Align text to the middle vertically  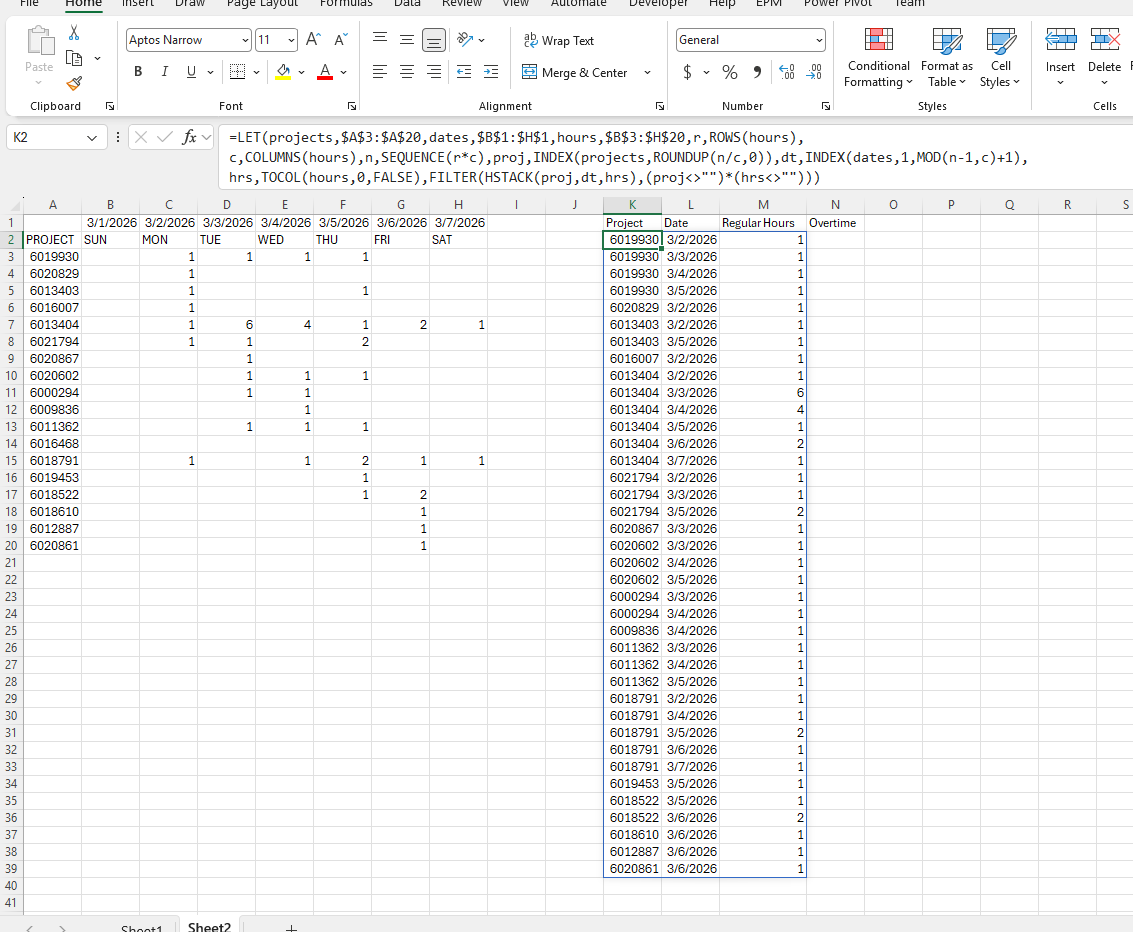coord(407,40)
